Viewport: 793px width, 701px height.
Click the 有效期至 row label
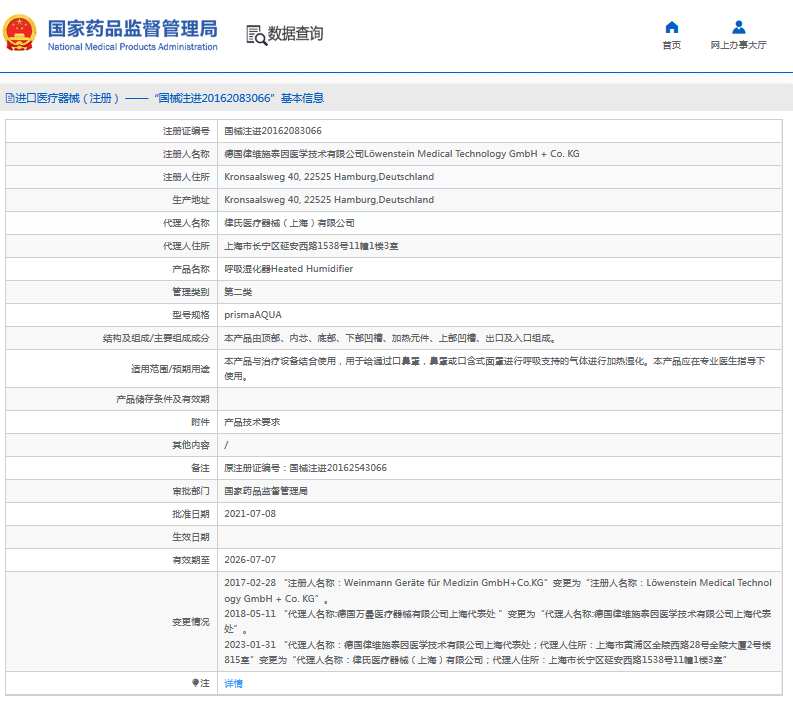191,560
